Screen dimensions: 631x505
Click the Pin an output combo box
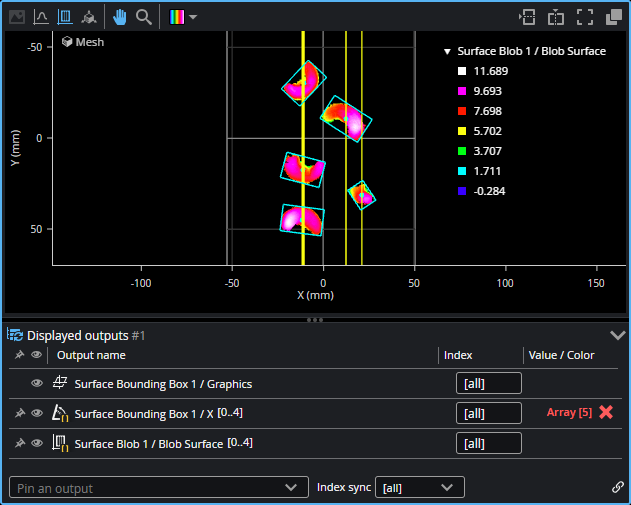[x=157, y=487]
